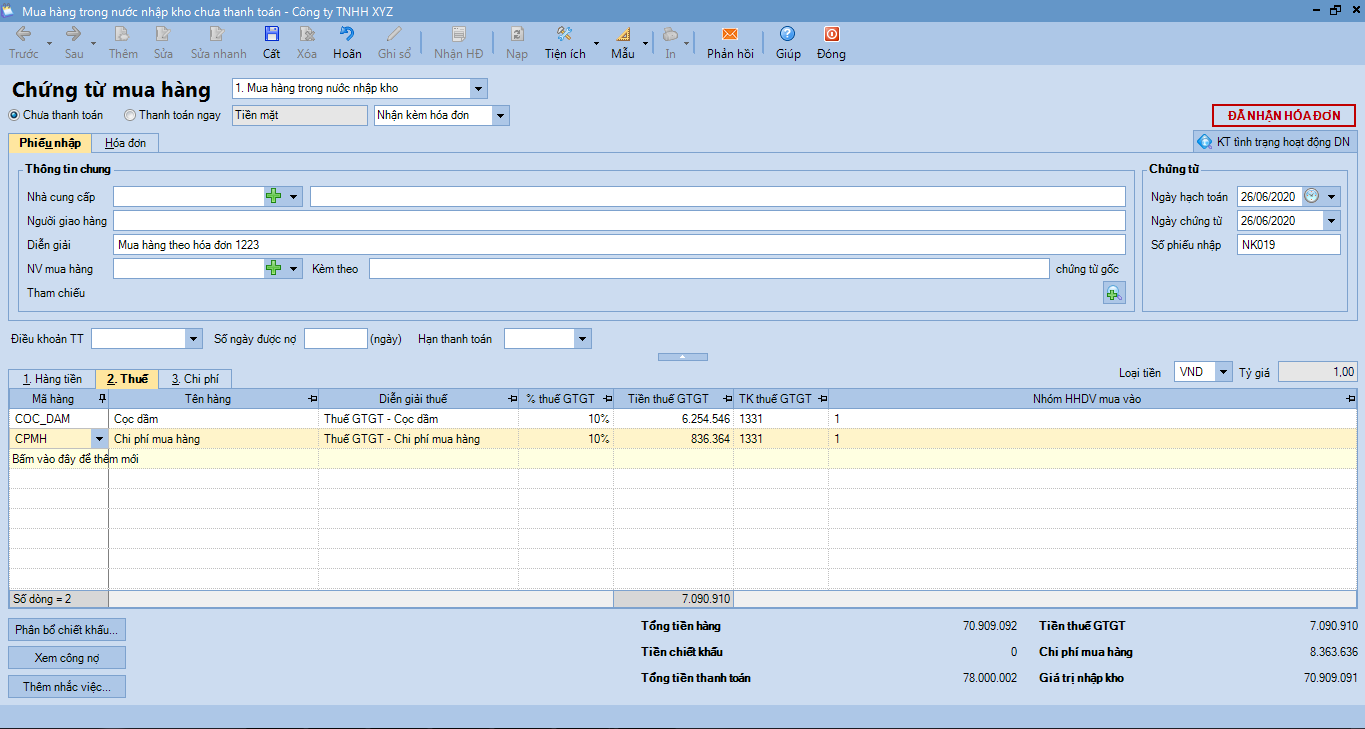Image resolution: width=1365 pixels, height=729 pixels.
Task: Click the Thêm nhắc việc button
Action: click(67, 687)
